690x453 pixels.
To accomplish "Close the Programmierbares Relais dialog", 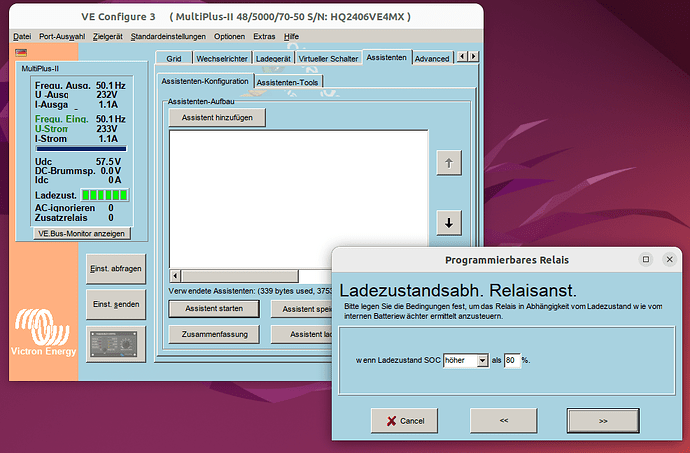I will pyautogui.click(x=669, y=259).
